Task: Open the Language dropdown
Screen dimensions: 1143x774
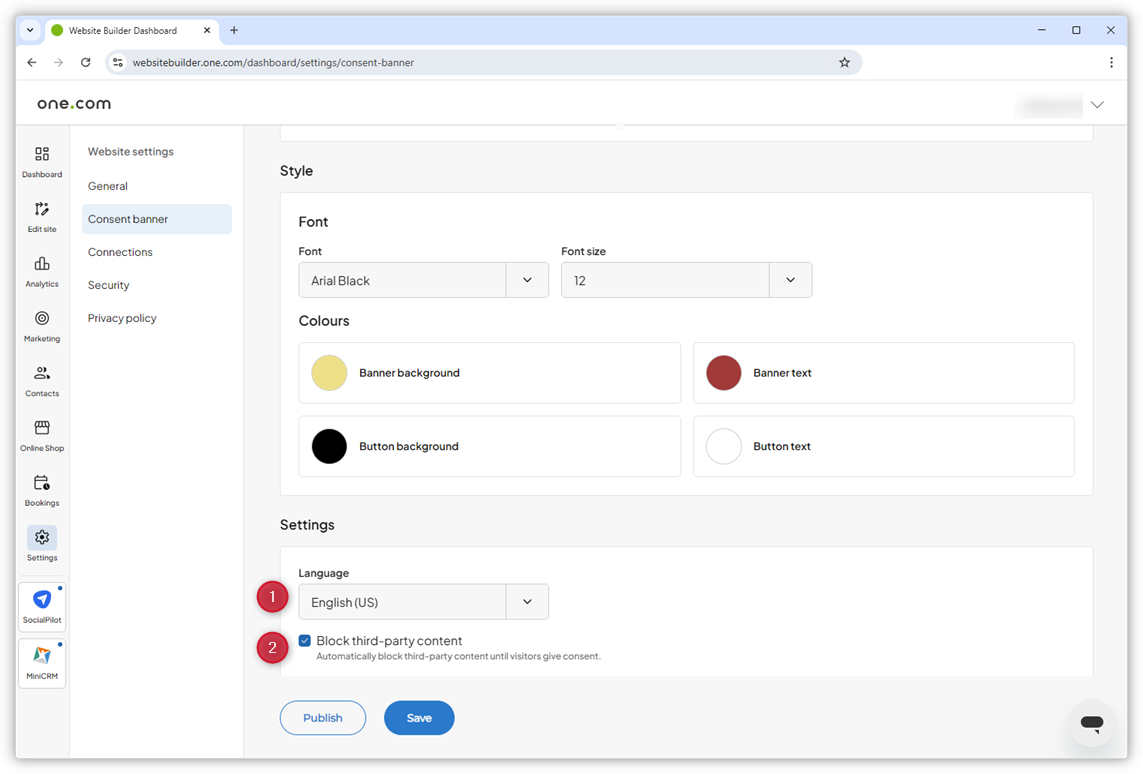Action: pyautogui.click(x=527, y=601)
